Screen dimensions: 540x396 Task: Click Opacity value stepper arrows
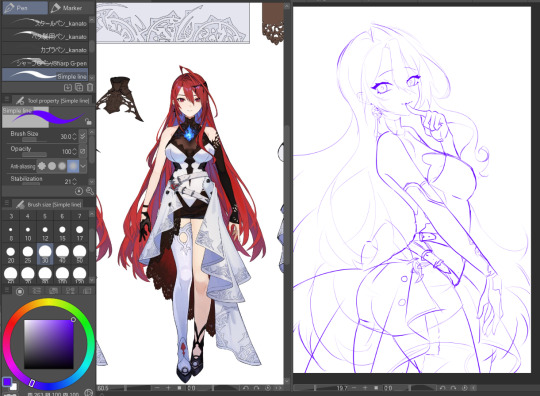[x=75, y=151]
